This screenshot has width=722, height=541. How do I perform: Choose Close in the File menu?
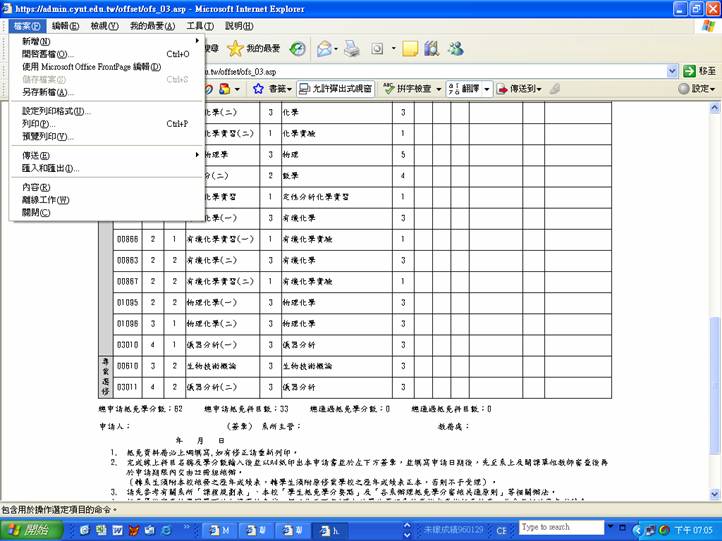click(x=107, y=212)
